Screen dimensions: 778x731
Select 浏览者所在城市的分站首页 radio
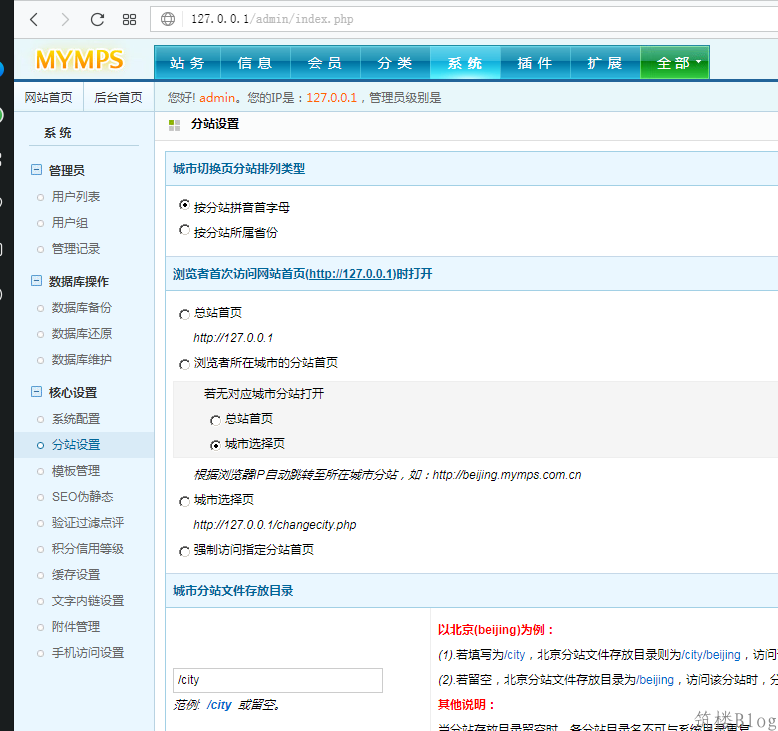[x=184, y=364]
